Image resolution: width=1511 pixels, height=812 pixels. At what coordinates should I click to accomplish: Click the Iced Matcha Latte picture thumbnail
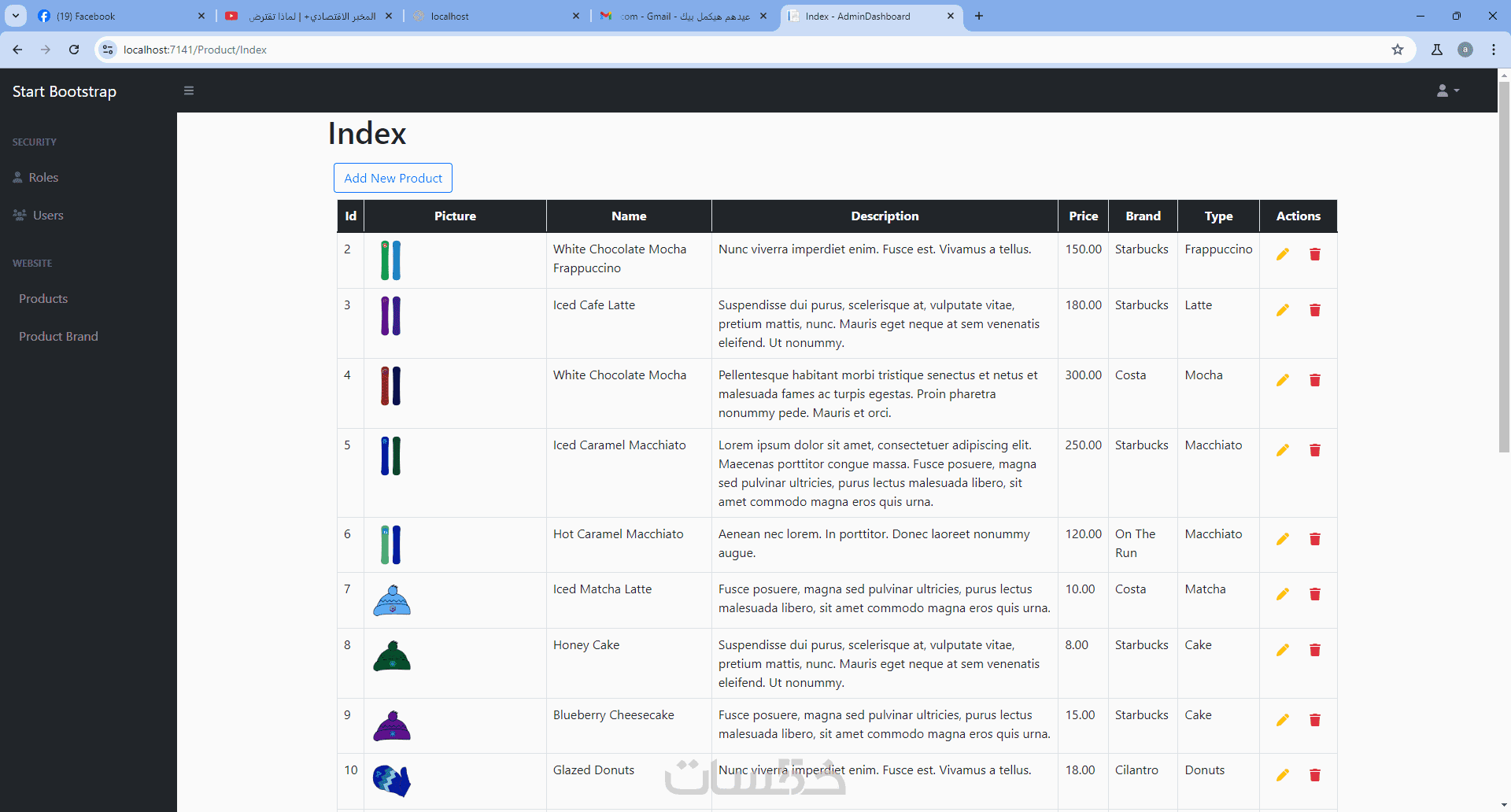(392, 600)
